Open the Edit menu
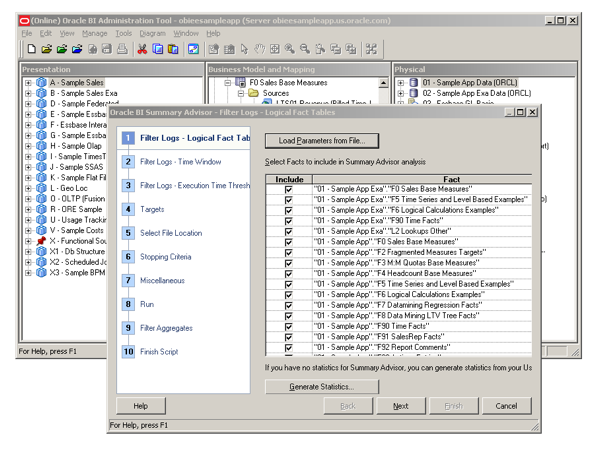This screenshot has height=449, width=600. pyautogui.click(x=46, y=33)
